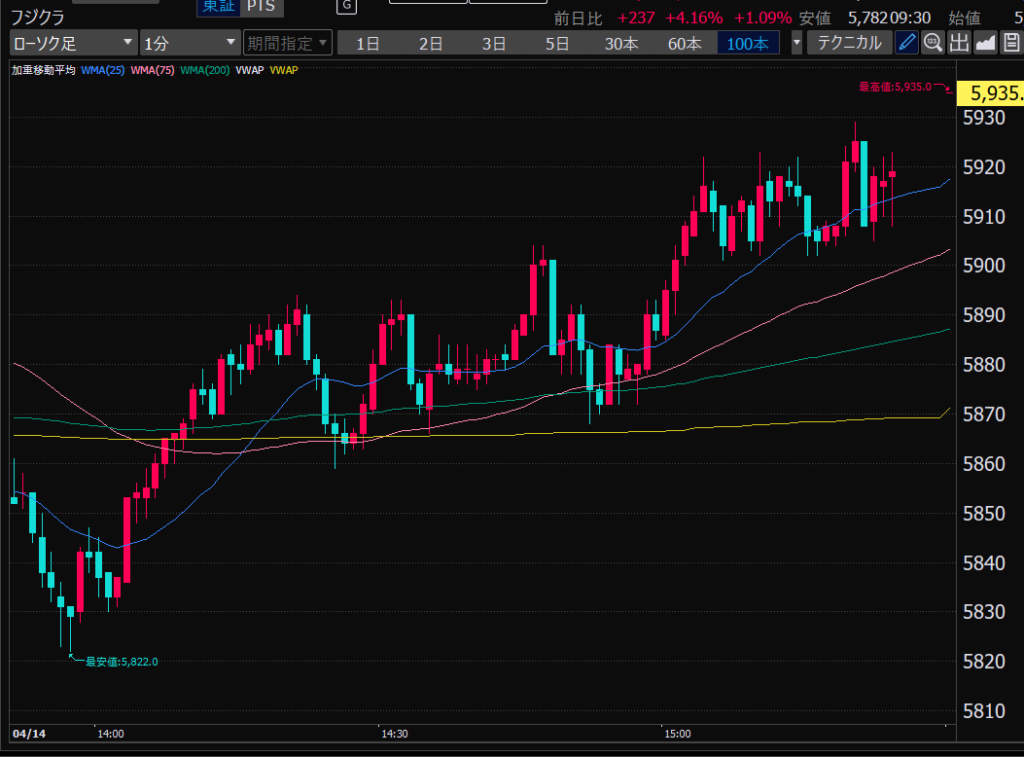The width and height of the screenshot is (1024, 757).
Task: Expand dropdown arrow beside テクニカル button
Action: (x=797, y=43)
